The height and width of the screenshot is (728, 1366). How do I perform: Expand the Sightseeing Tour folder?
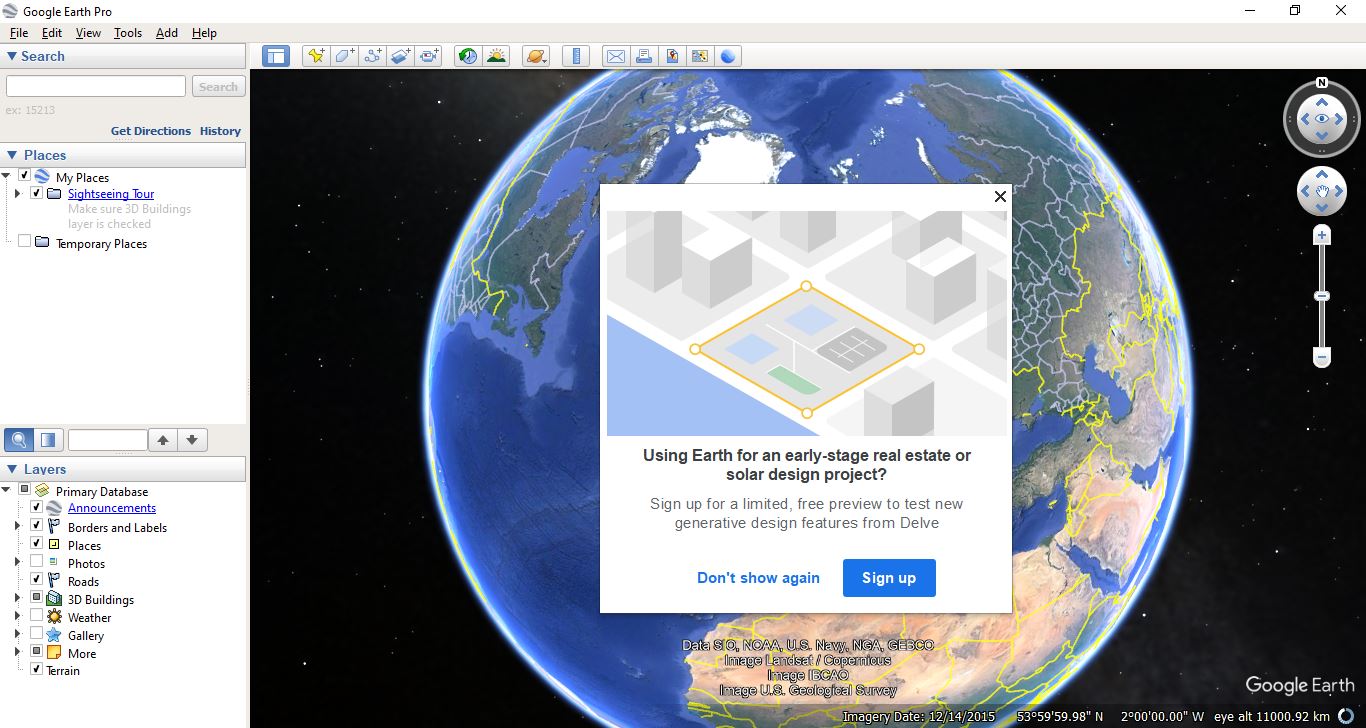18,194
